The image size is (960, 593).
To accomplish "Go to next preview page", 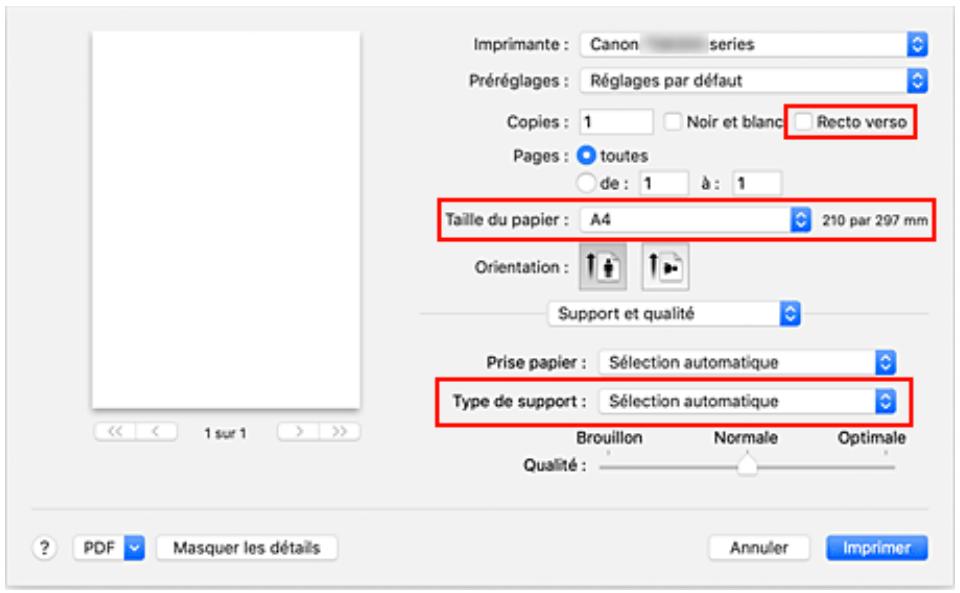I will [298, 431].
